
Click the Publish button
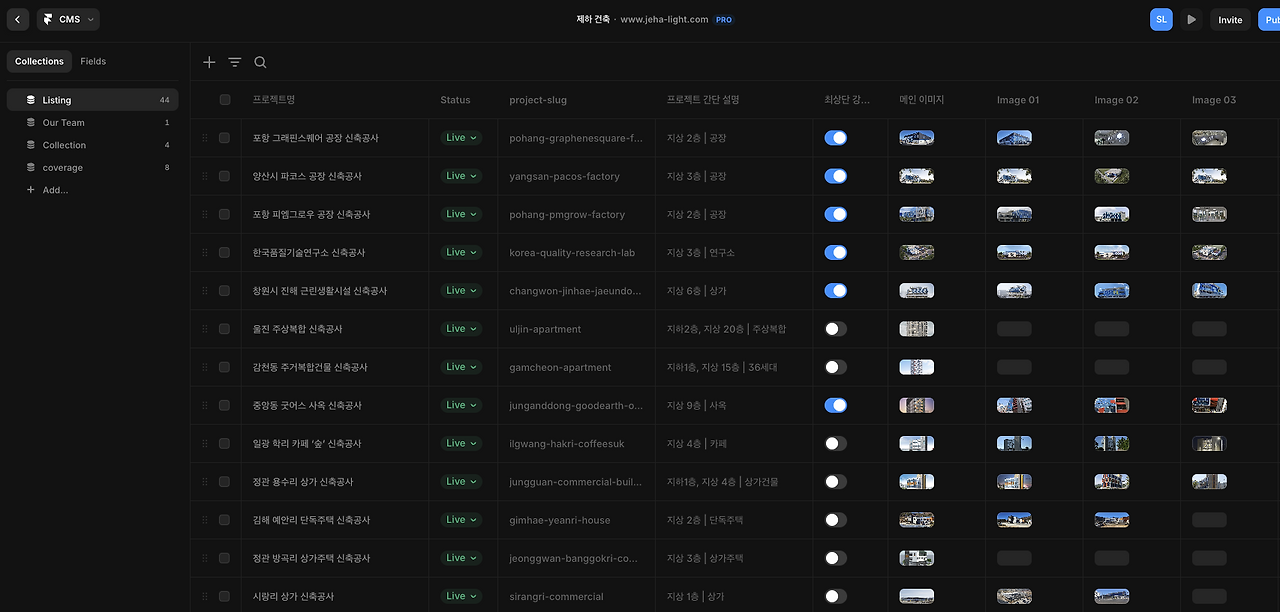[x=1272, y=18]
